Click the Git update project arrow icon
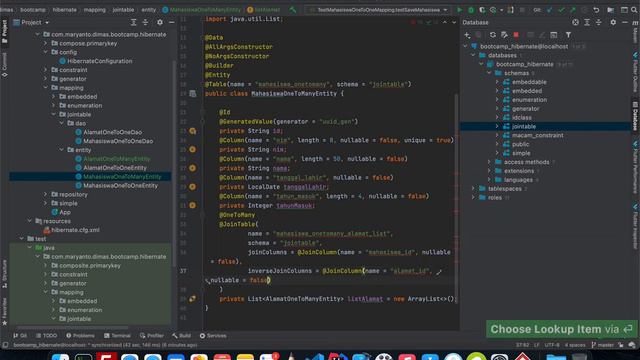This screenshot has height=360, width=640. coord(549,10)
